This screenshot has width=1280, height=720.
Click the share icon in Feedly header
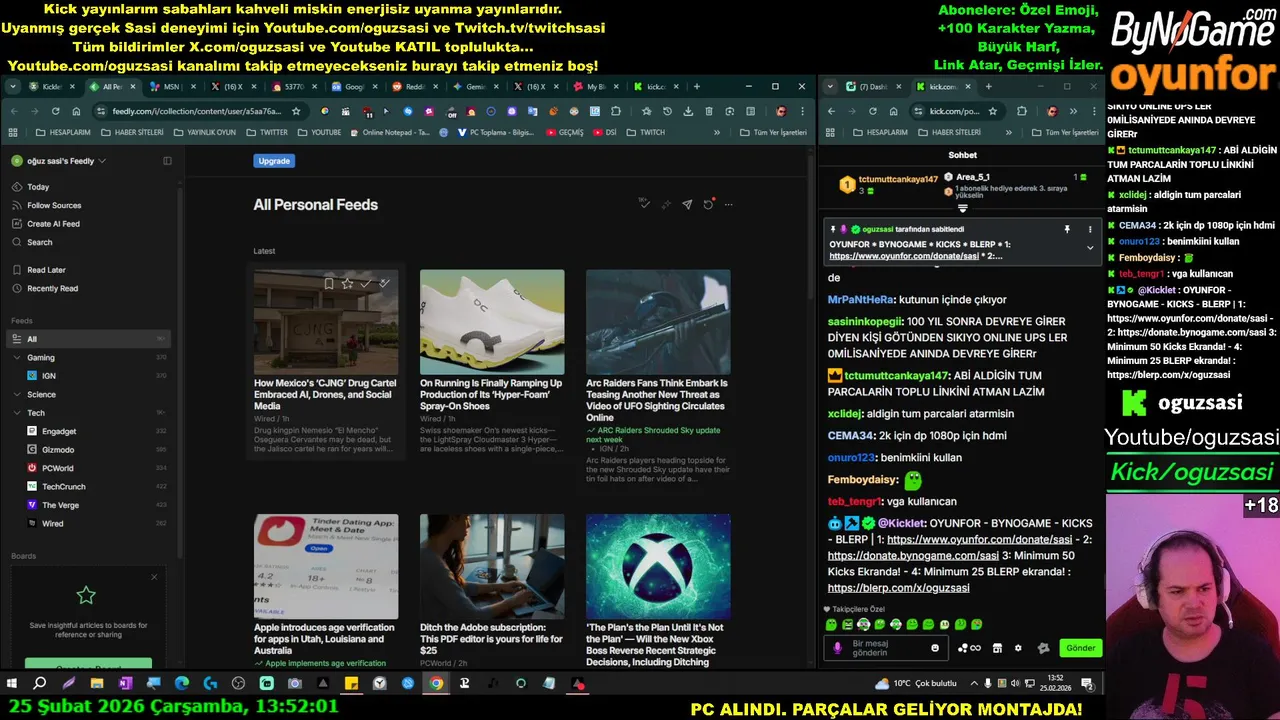[x=687, y=204]
